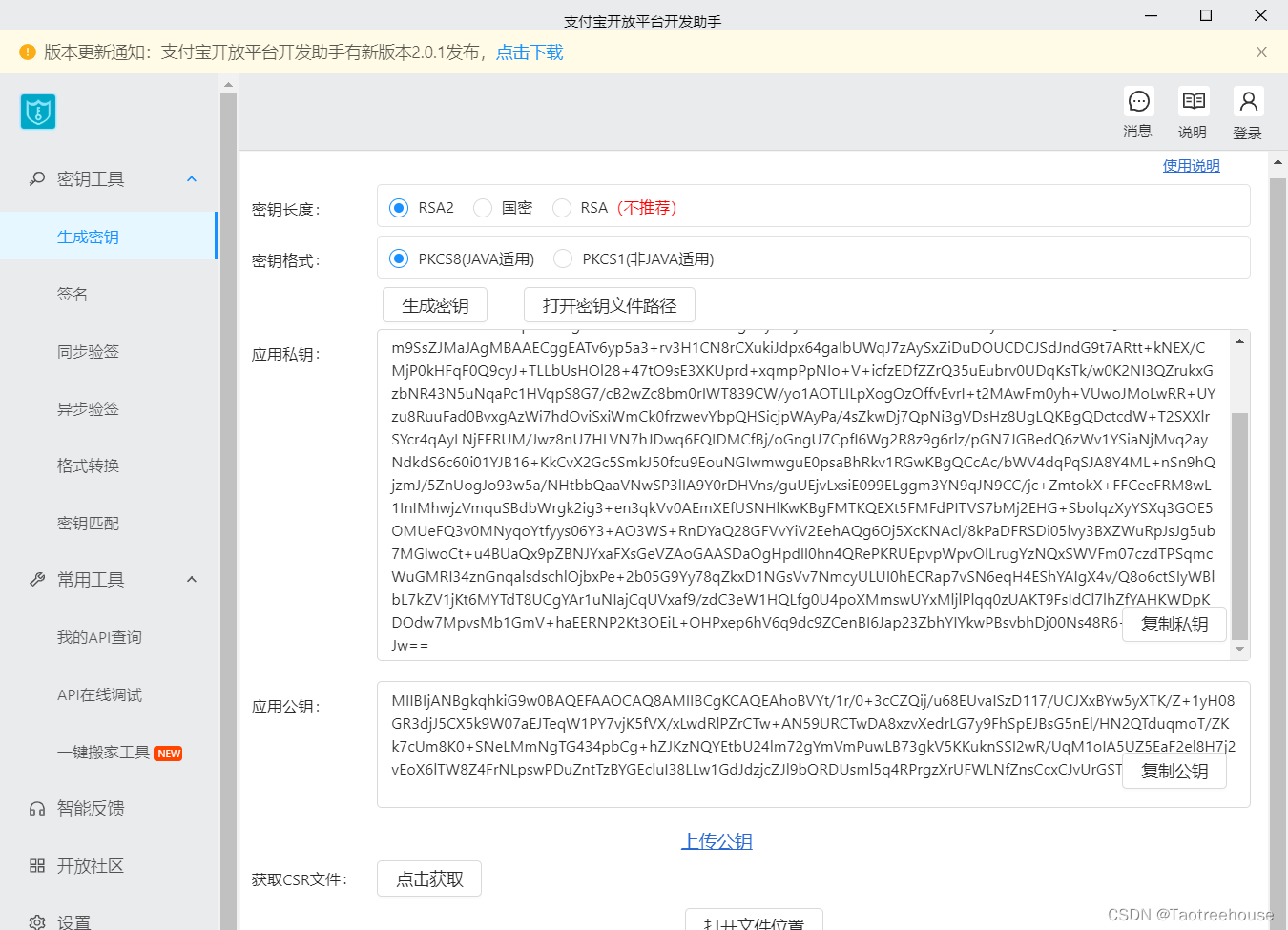Click the orange warning notification icon

pyautogui.click(x=28, y=52)
